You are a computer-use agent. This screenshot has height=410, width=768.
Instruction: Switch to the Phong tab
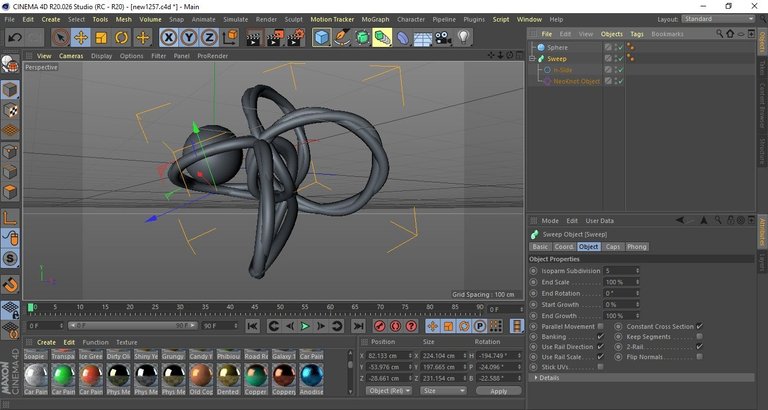(637, 247)
